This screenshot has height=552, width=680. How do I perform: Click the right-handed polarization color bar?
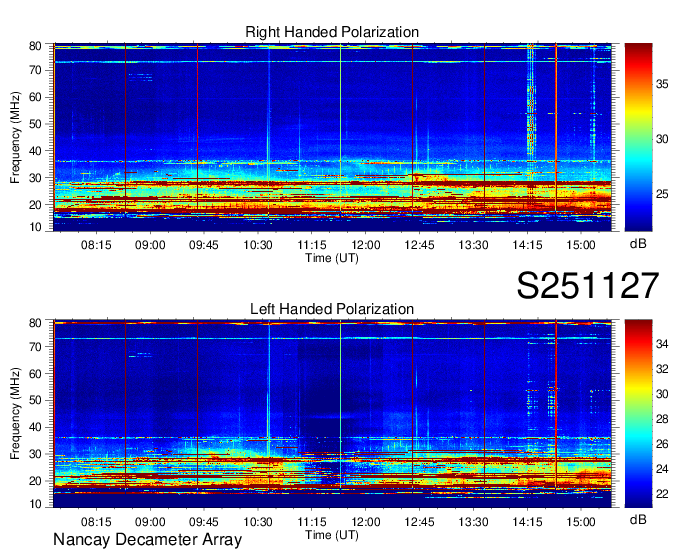click(638, 135)
